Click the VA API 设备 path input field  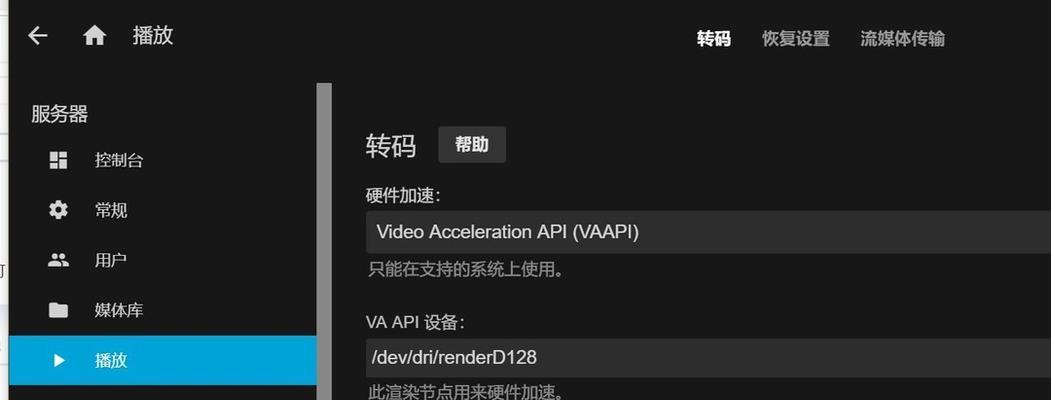(x=708, y=357)
